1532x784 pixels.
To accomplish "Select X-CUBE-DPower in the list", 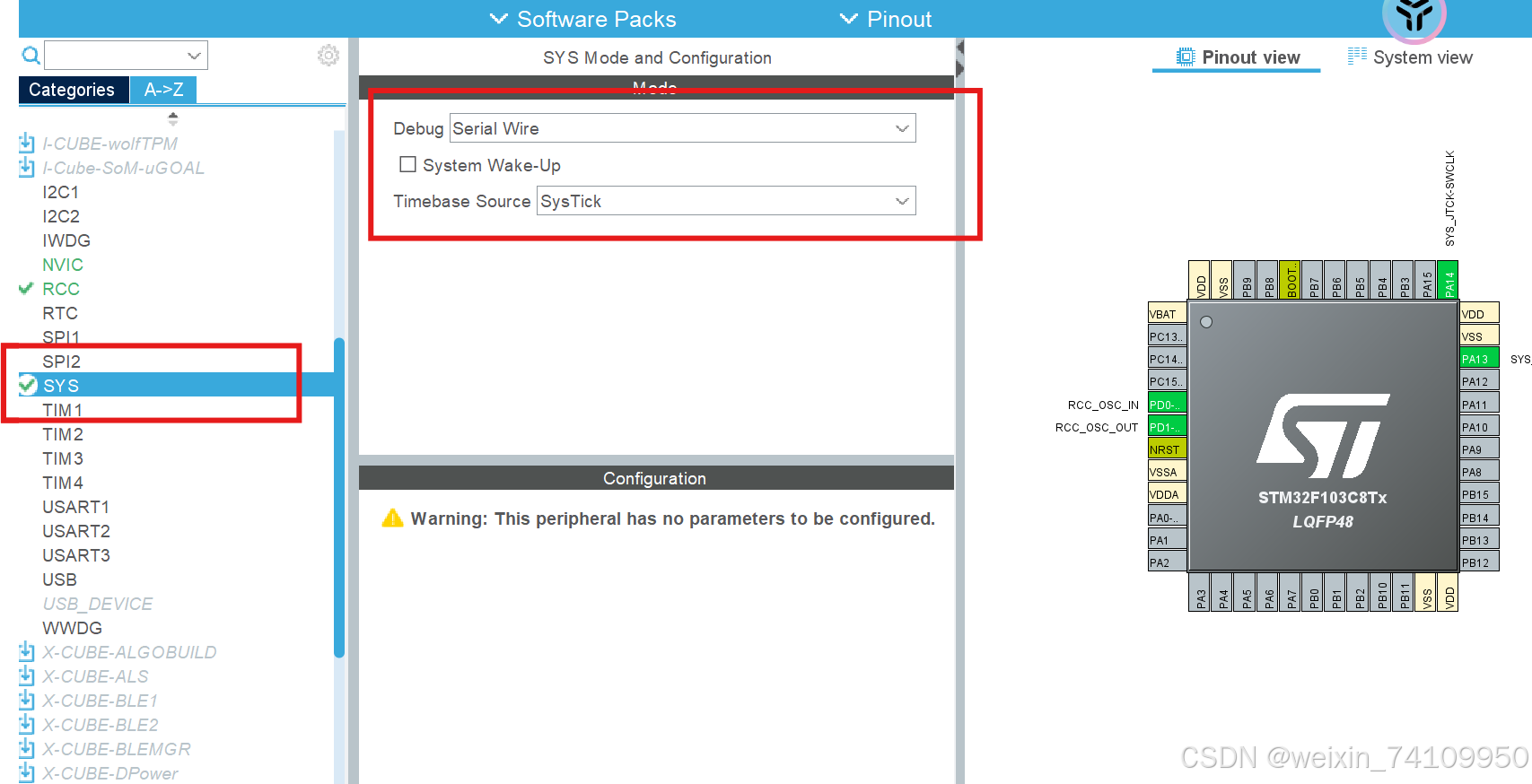I will [109, 773].
